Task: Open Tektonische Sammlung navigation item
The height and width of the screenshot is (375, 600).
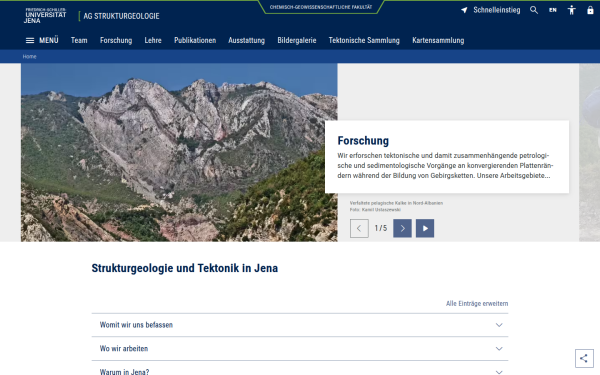Action: (364, 41)
